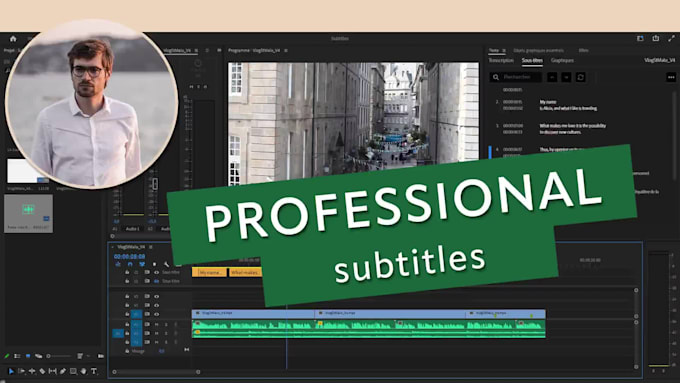Select the Selection tool arrow
680x383 pixels.
tap(11, 371)
